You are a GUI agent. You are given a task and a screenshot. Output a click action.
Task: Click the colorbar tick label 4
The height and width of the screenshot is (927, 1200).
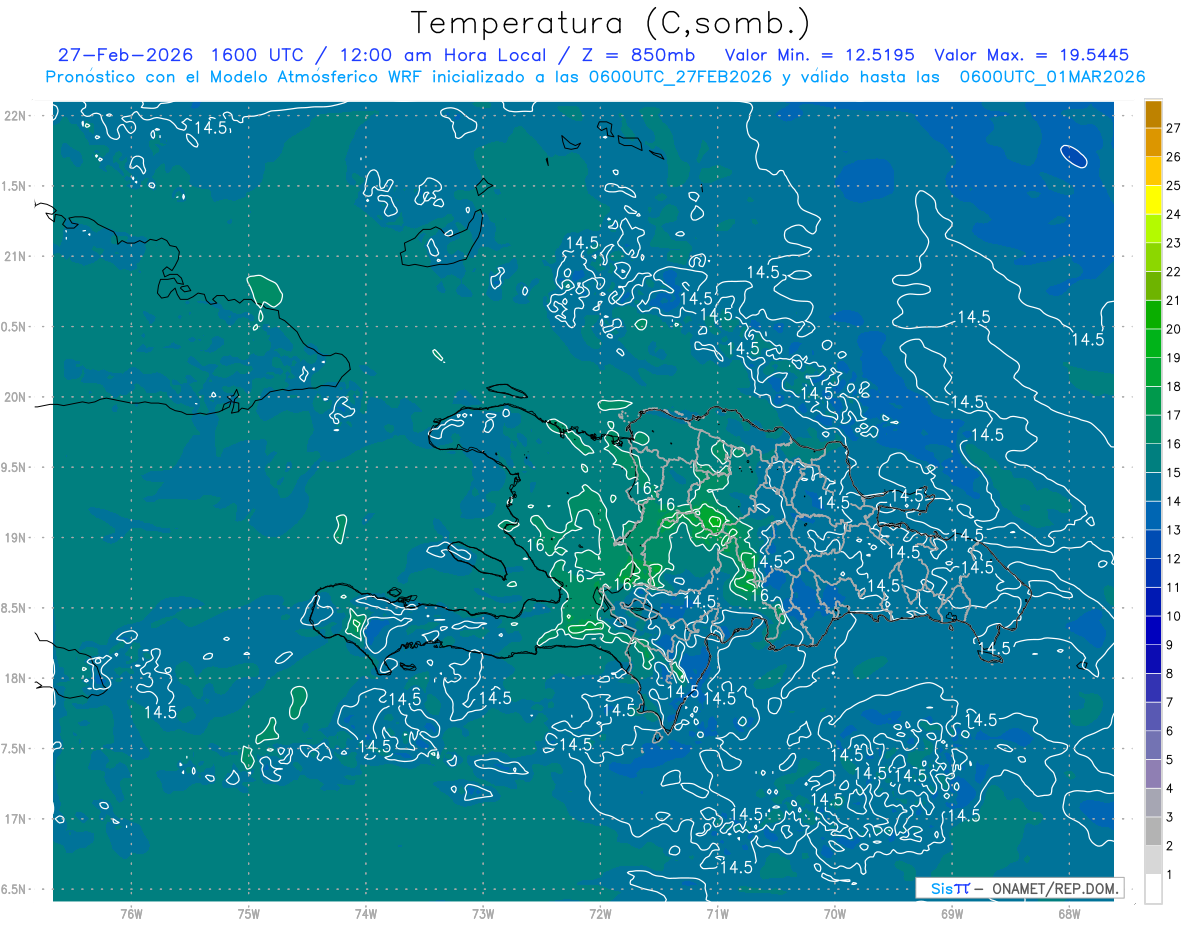pyautogui.click(x=1170, y=789)
